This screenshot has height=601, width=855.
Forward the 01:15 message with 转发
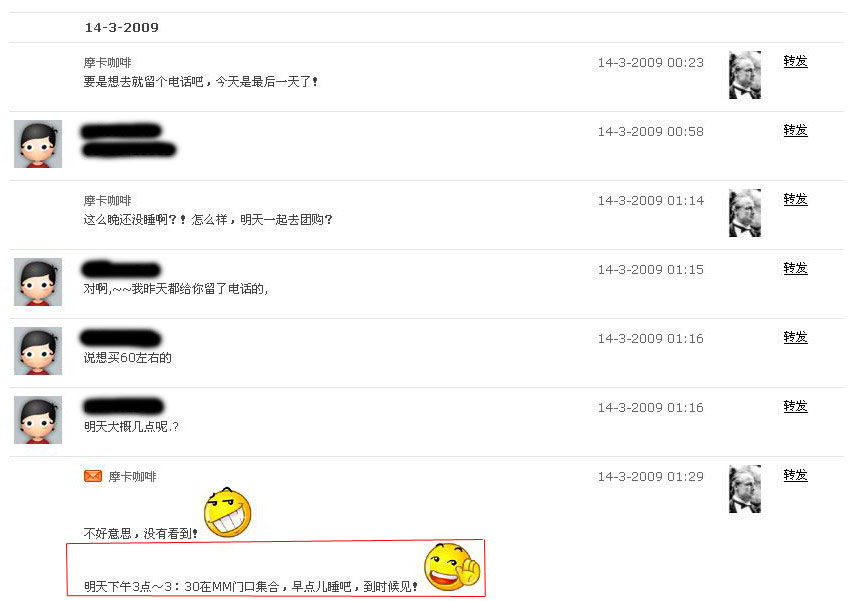(x=795, y=268)
